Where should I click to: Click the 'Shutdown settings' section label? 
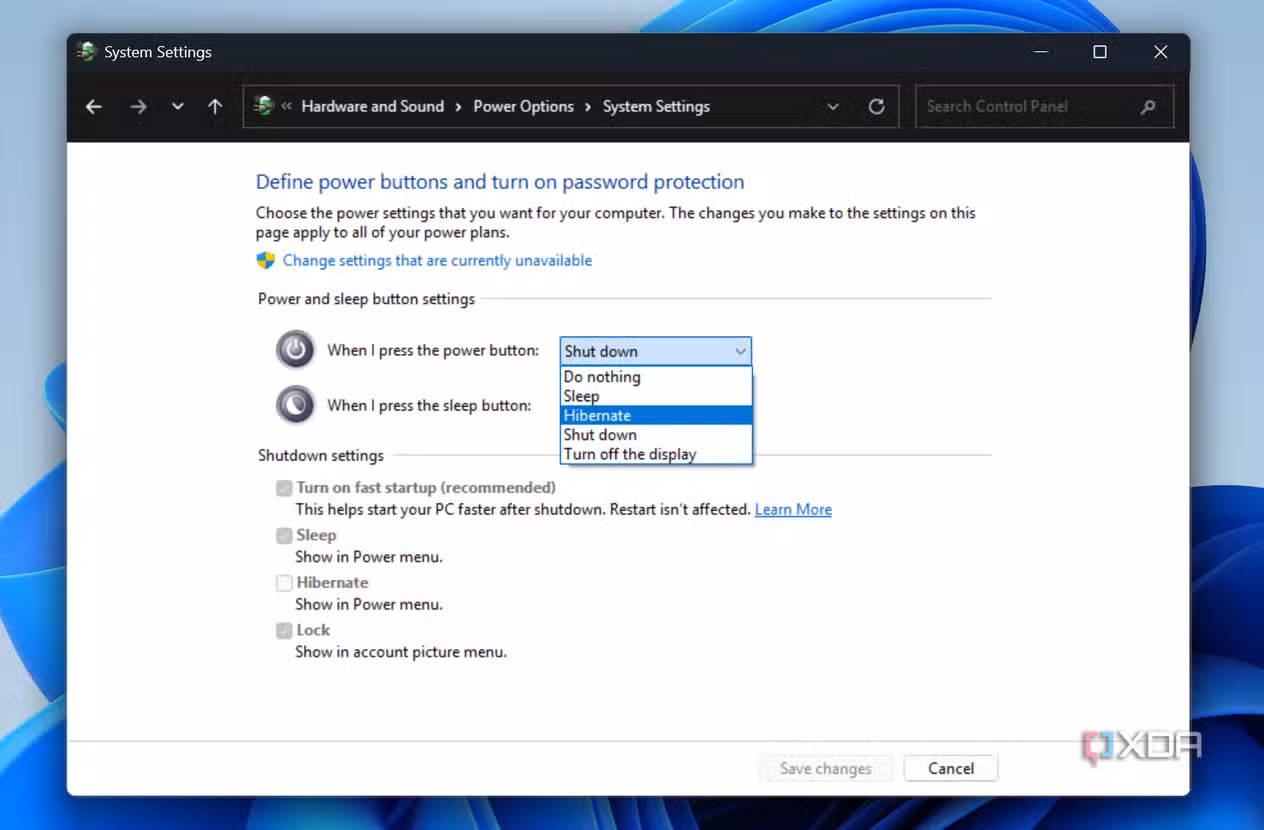[x=321, y=455]
